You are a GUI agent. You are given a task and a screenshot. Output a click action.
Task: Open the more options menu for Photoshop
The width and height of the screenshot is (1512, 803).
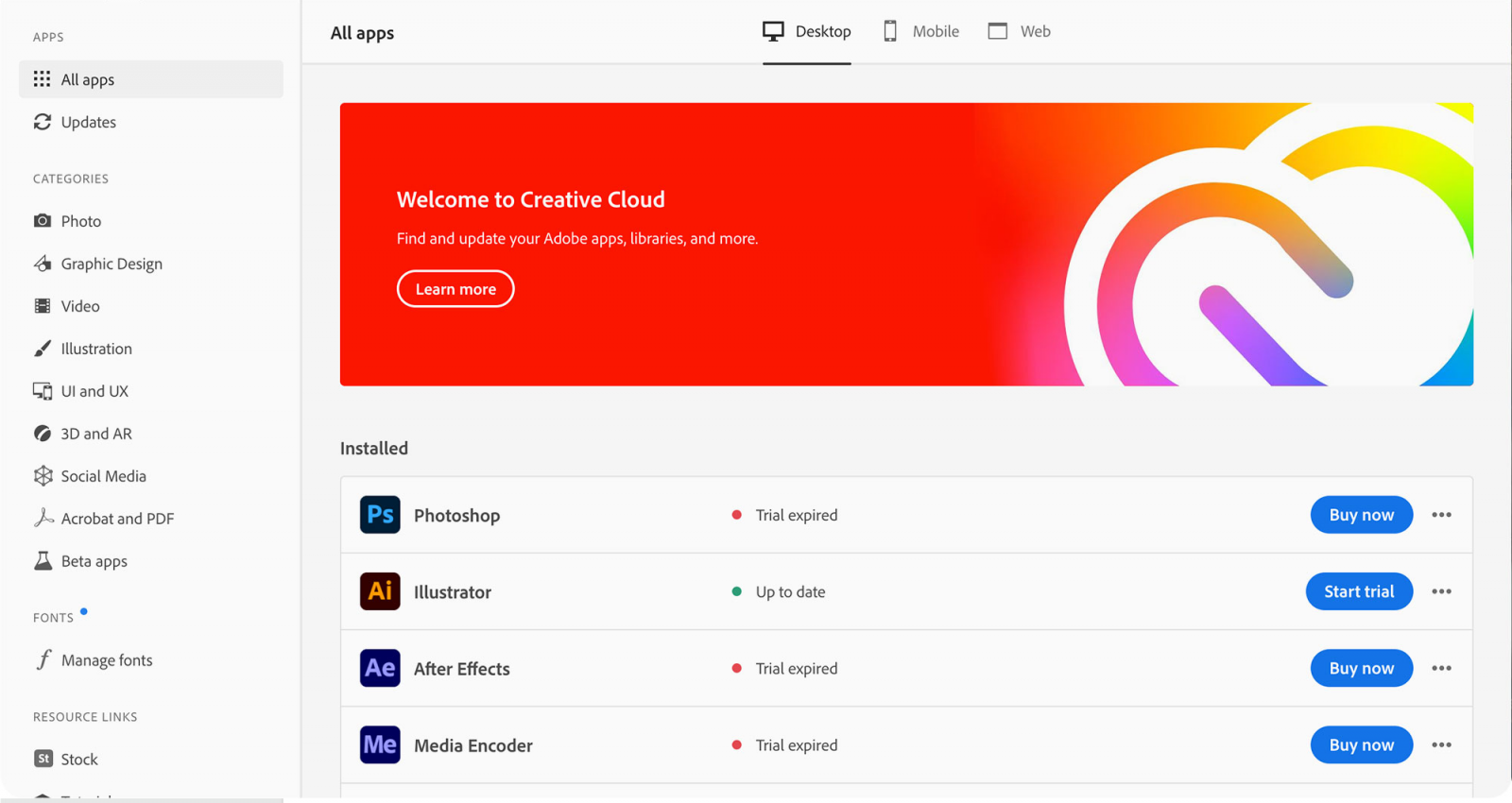(1441, 515)
